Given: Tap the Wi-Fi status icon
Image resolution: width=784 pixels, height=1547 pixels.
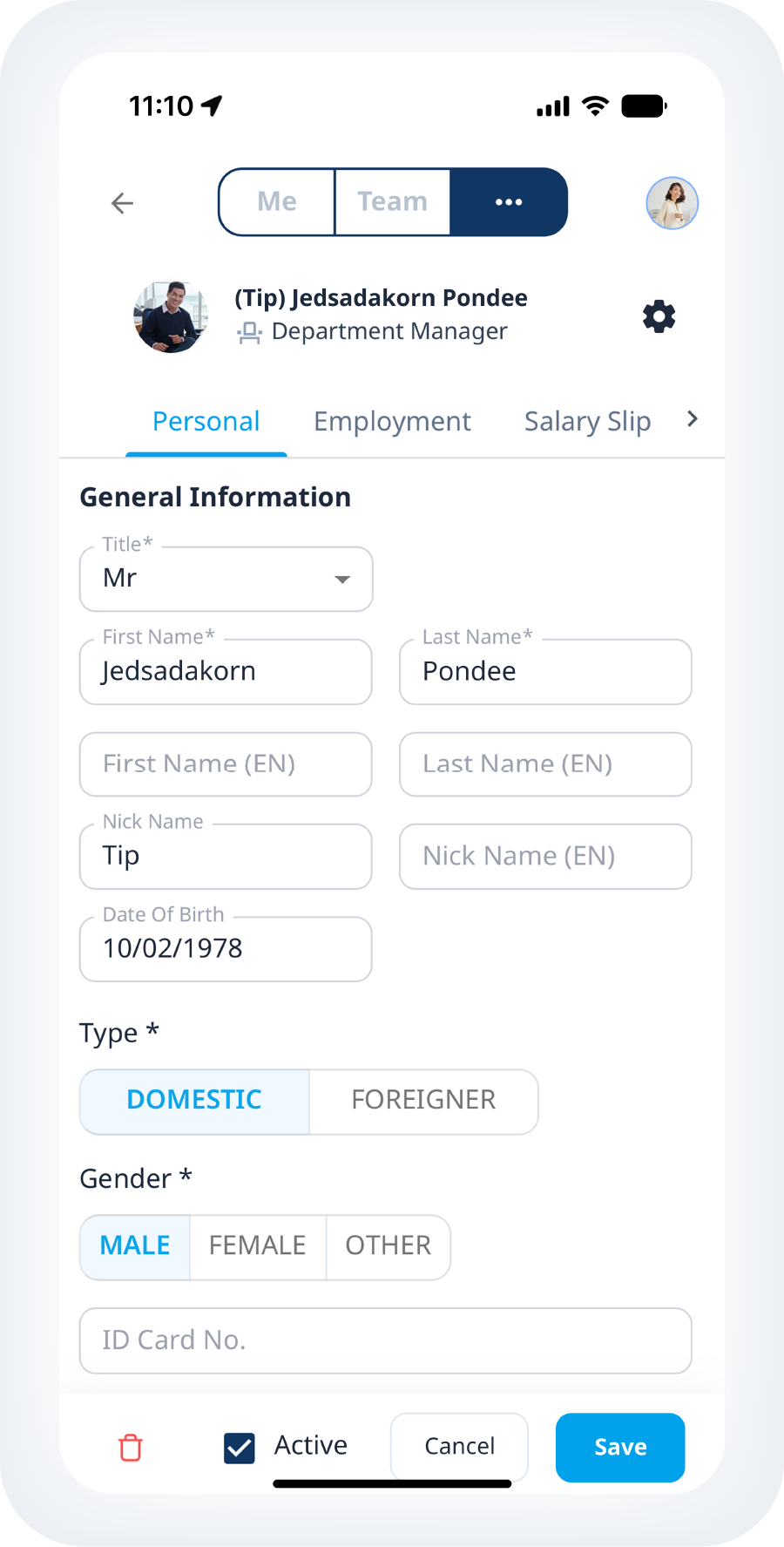Looking at the screenshot, I should (596, 106).
